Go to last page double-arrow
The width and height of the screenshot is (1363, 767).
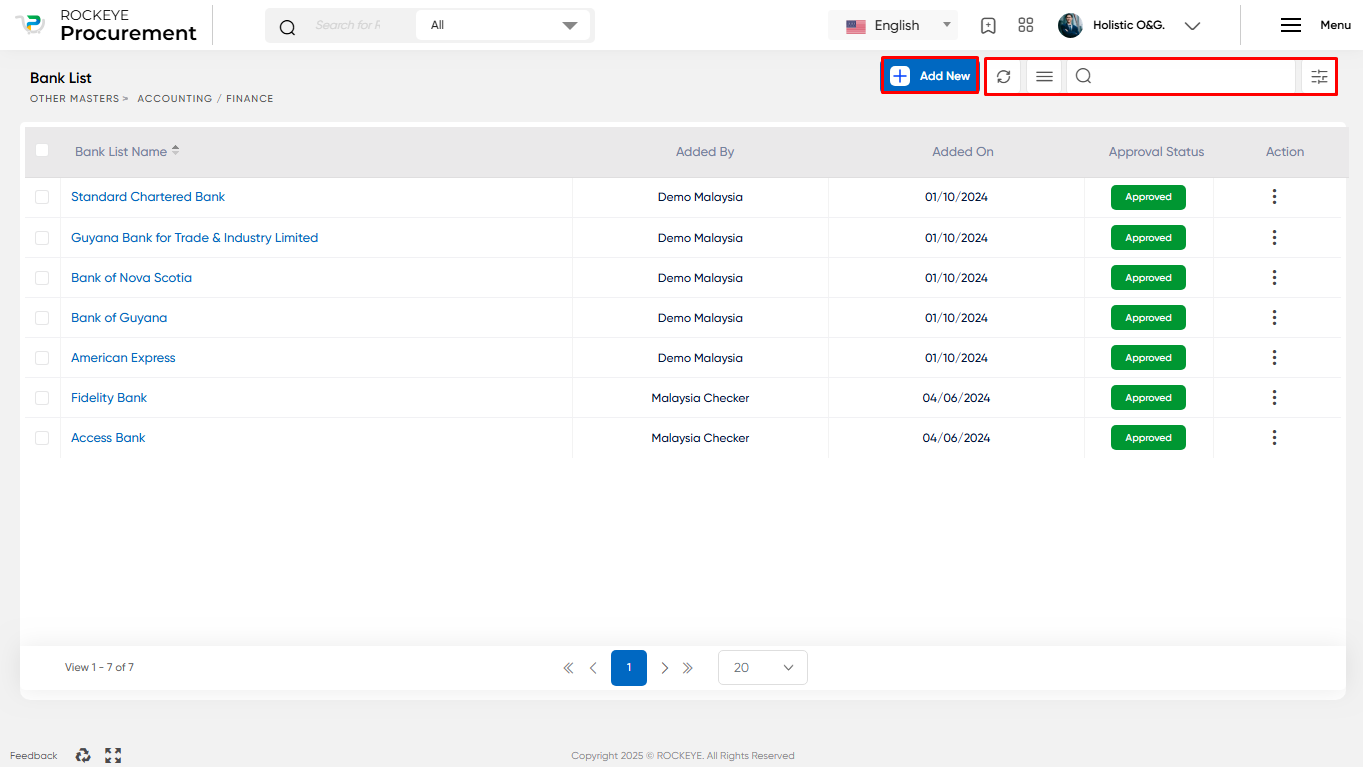pyautogui.click(x=688, y=668)
